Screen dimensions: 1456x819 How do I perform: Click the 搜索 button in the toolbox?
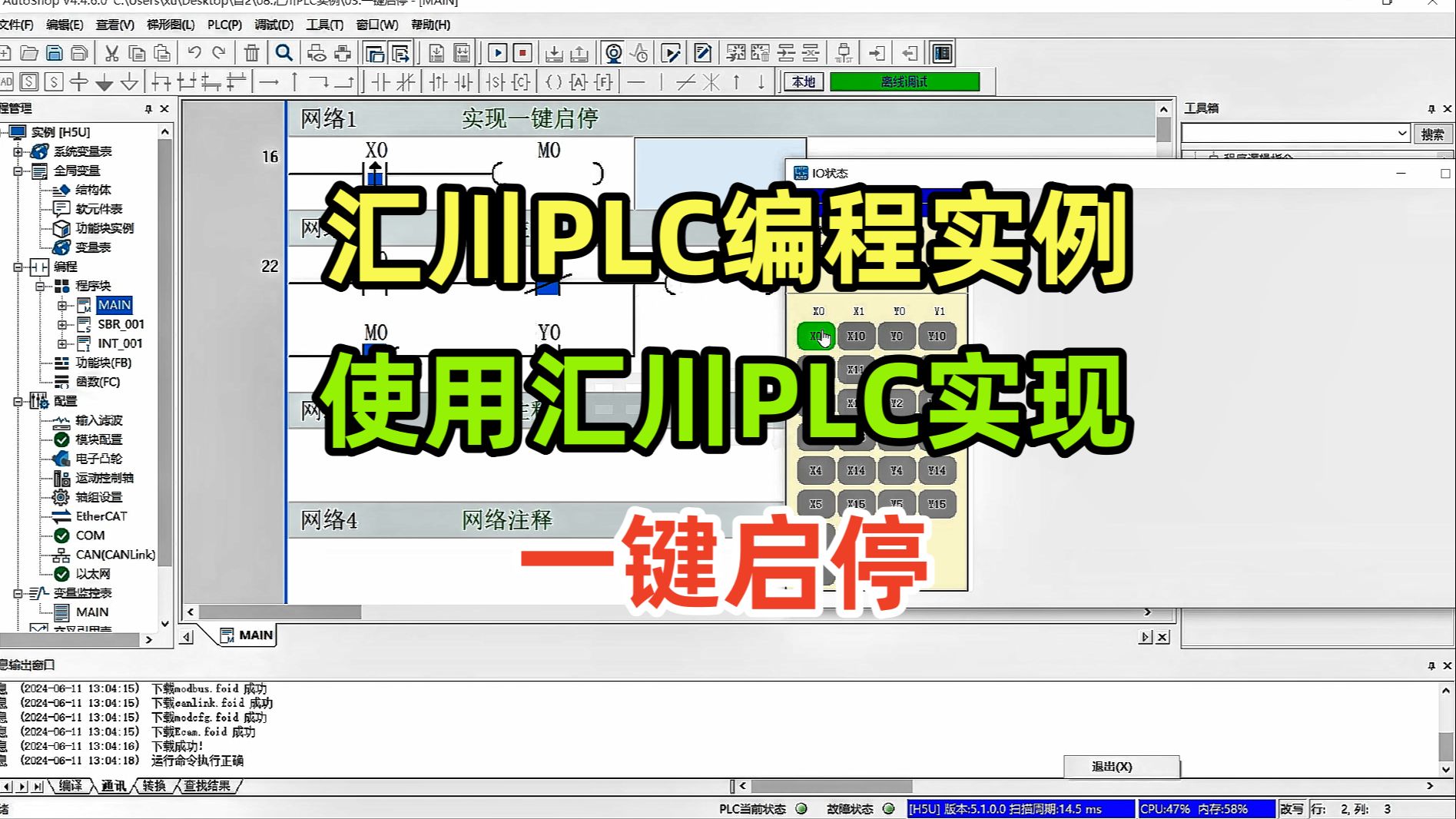[1432, 134]
